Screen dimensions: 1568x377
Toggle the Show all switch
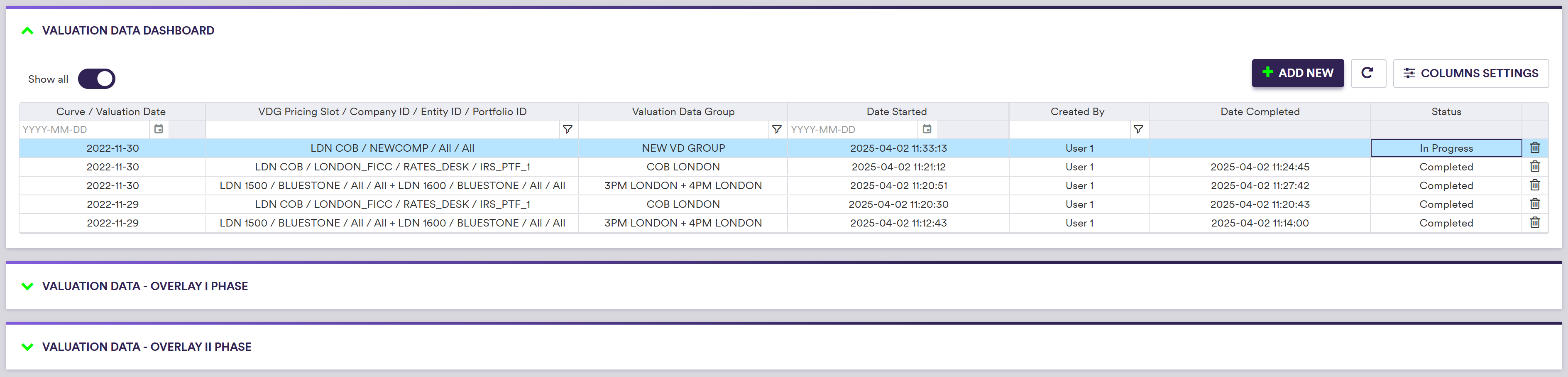(x=97, y=79)
